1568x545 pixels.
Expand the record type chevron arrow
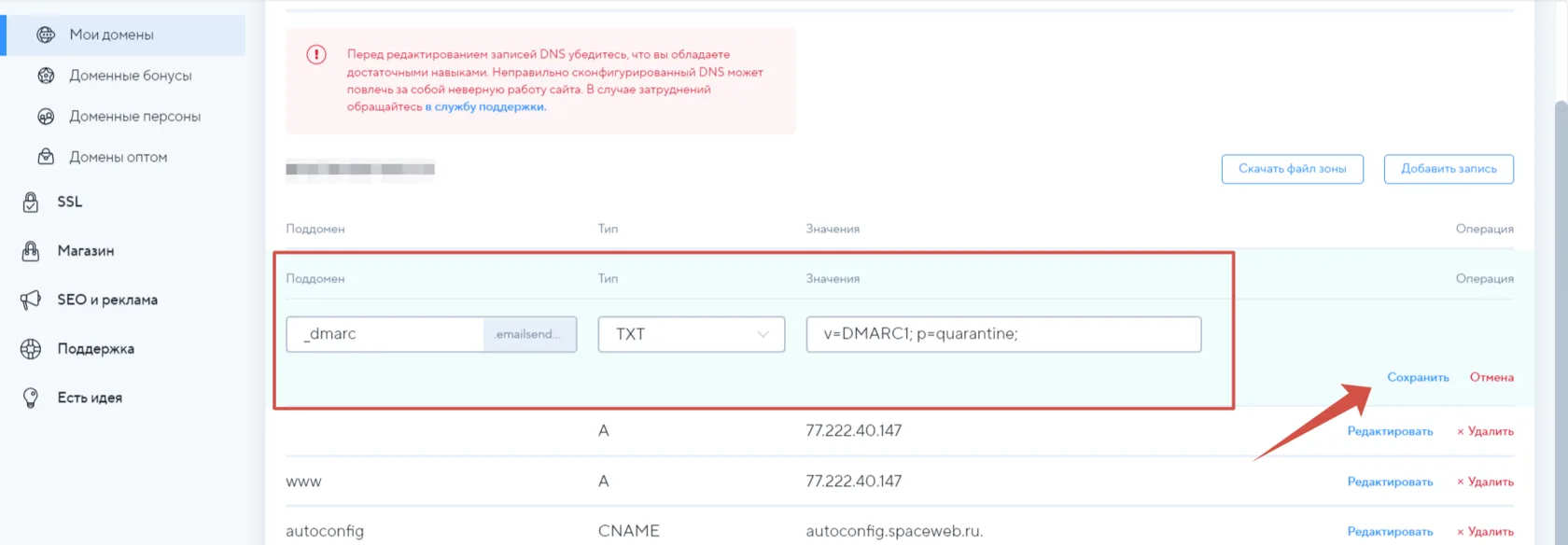point(763,334)
